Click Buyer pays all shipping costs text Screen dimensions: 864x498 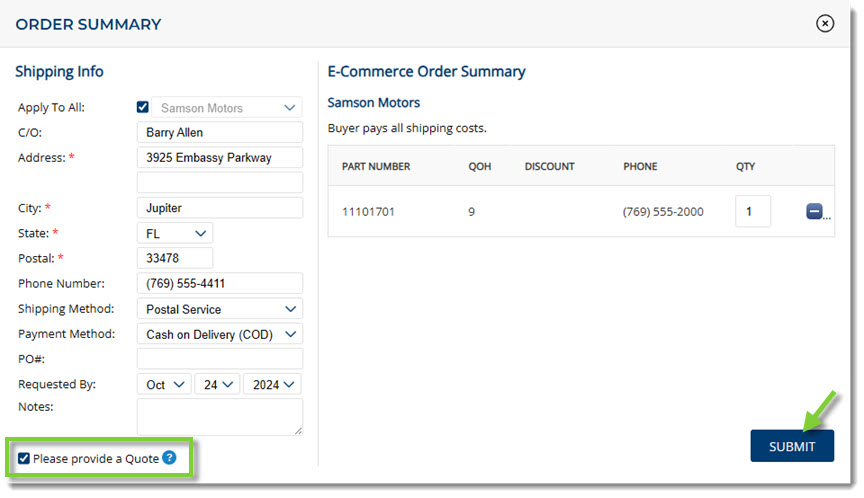407,128
